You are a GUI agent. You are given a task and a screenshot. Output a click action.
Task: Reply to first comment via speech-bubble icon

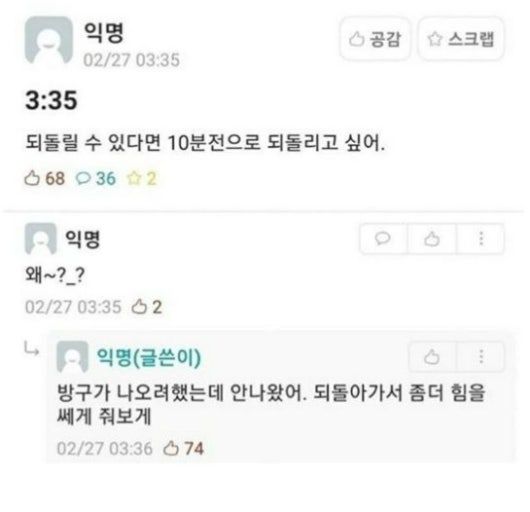pyautogui.click(x=383, y=238)
